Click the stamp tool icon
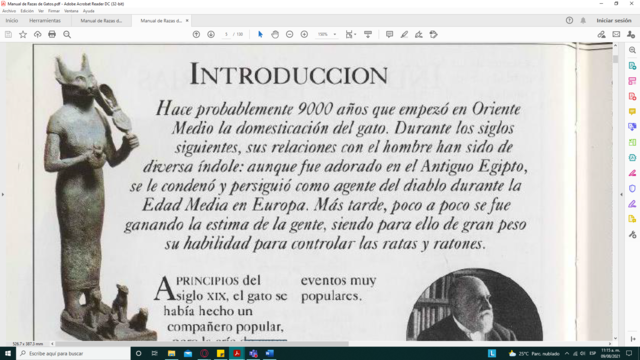640x360 pixels. (433, 35)
